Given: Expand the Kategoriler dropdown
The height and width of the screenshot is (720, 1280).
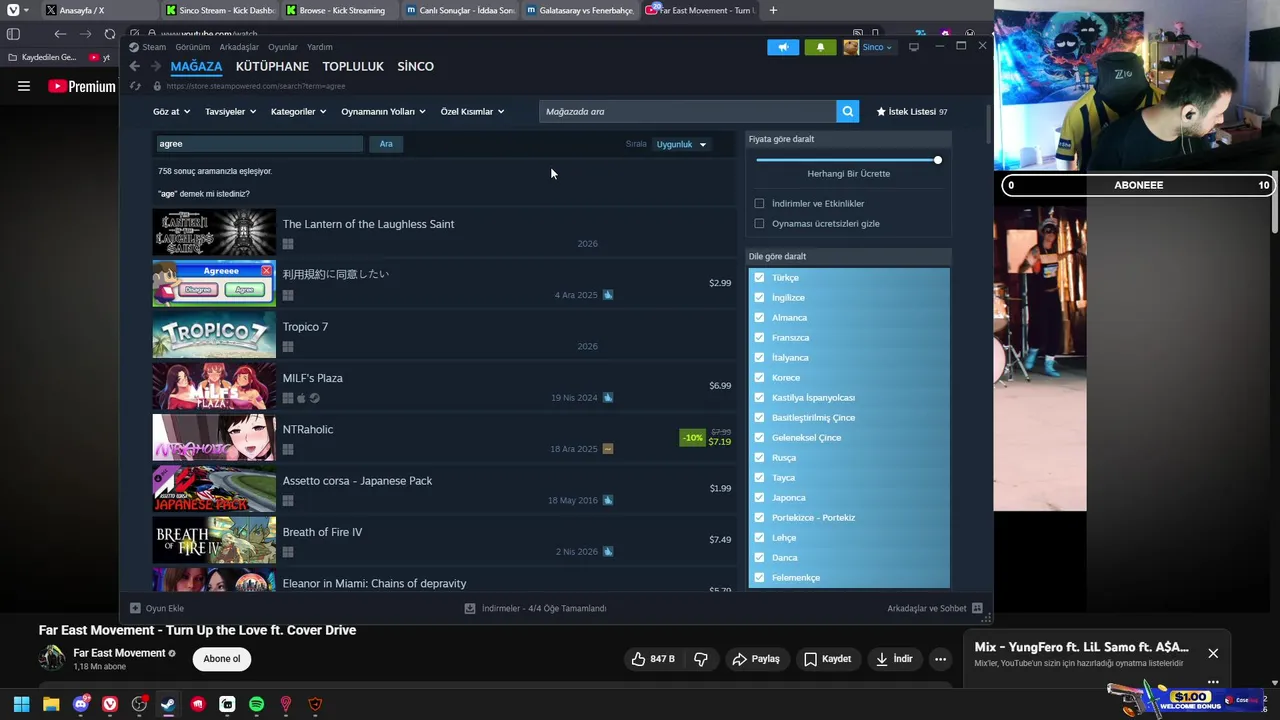Looking at the screenshot, I should [x=298, y=111].
